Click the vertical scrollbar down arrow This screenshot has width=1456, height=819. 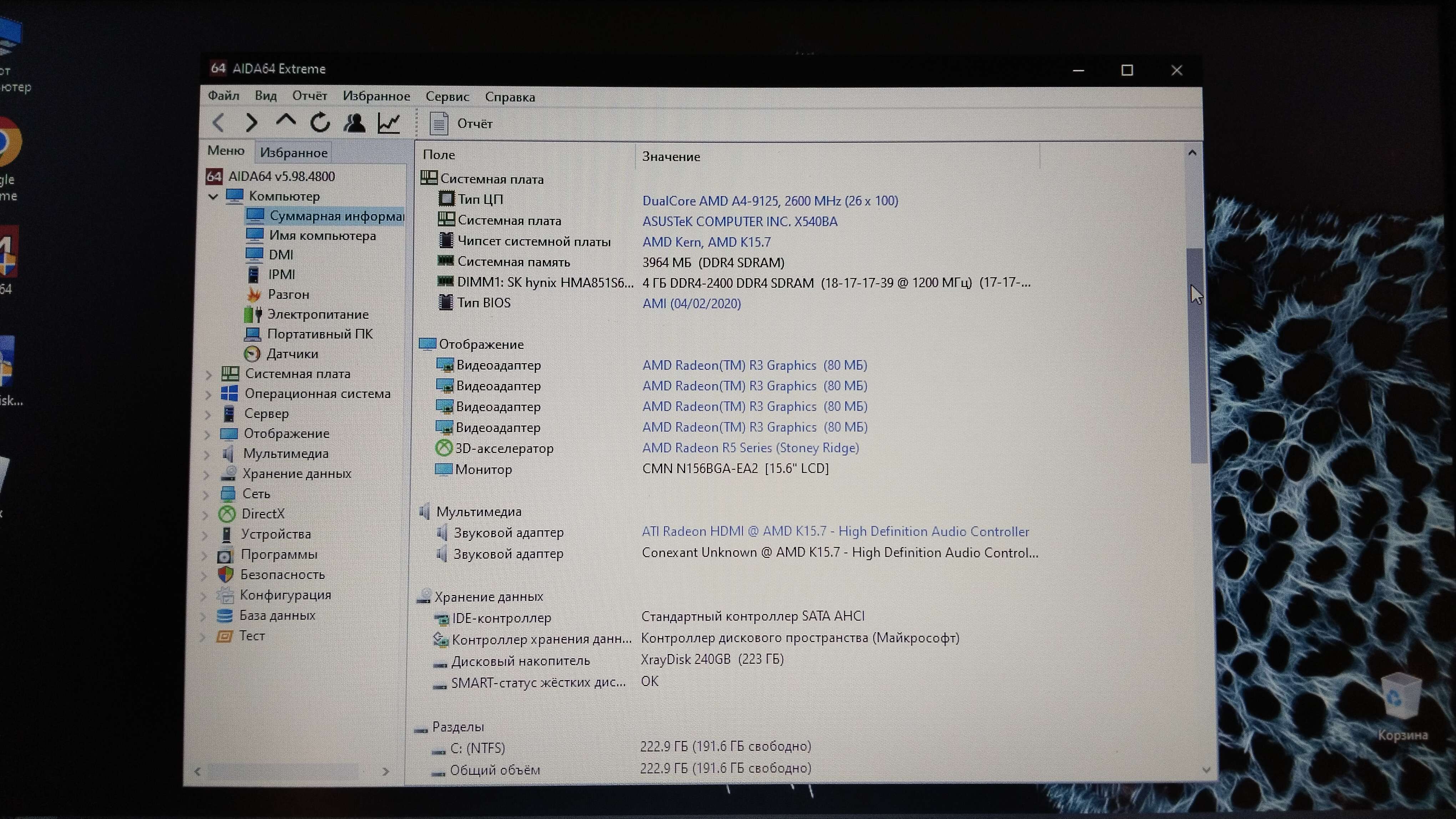click(1205, 769)
